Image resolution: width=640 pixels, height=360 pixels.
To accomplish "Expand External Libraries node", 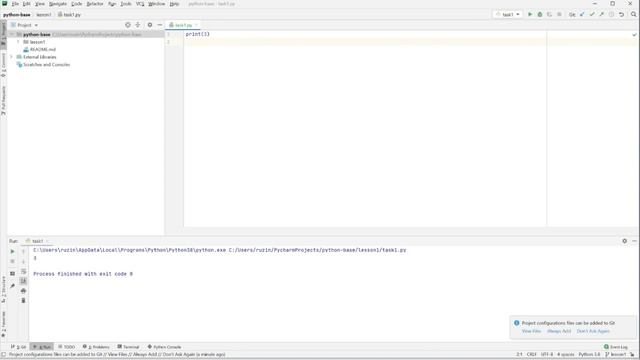I will [x=11, y=57].
